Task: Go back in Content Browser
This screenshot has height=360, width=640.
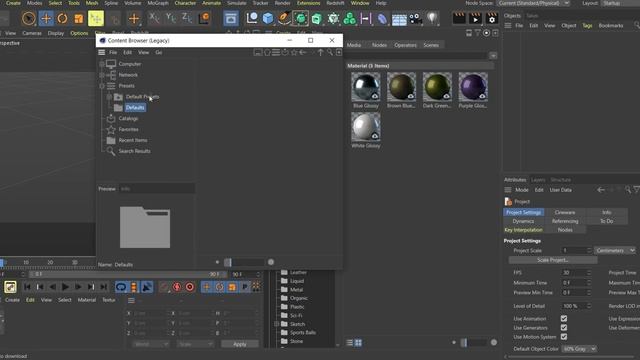Action: 303,52
